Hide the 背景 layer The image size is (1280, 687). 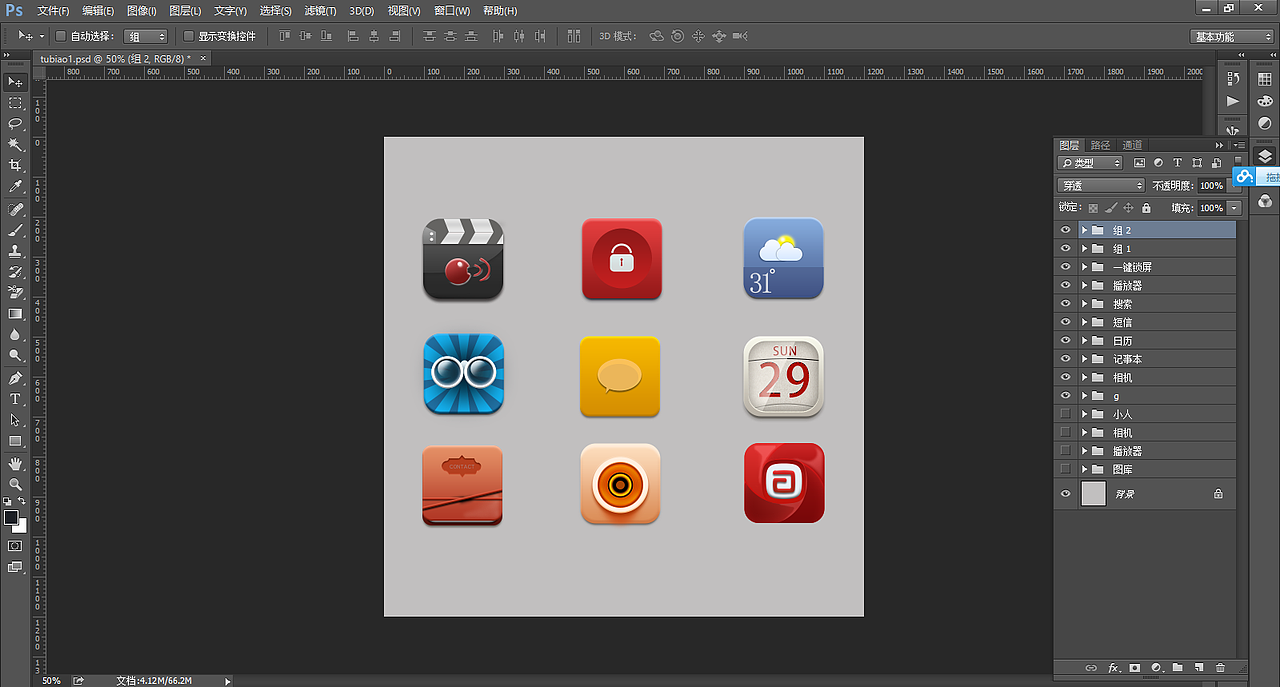coord(1065,493)
